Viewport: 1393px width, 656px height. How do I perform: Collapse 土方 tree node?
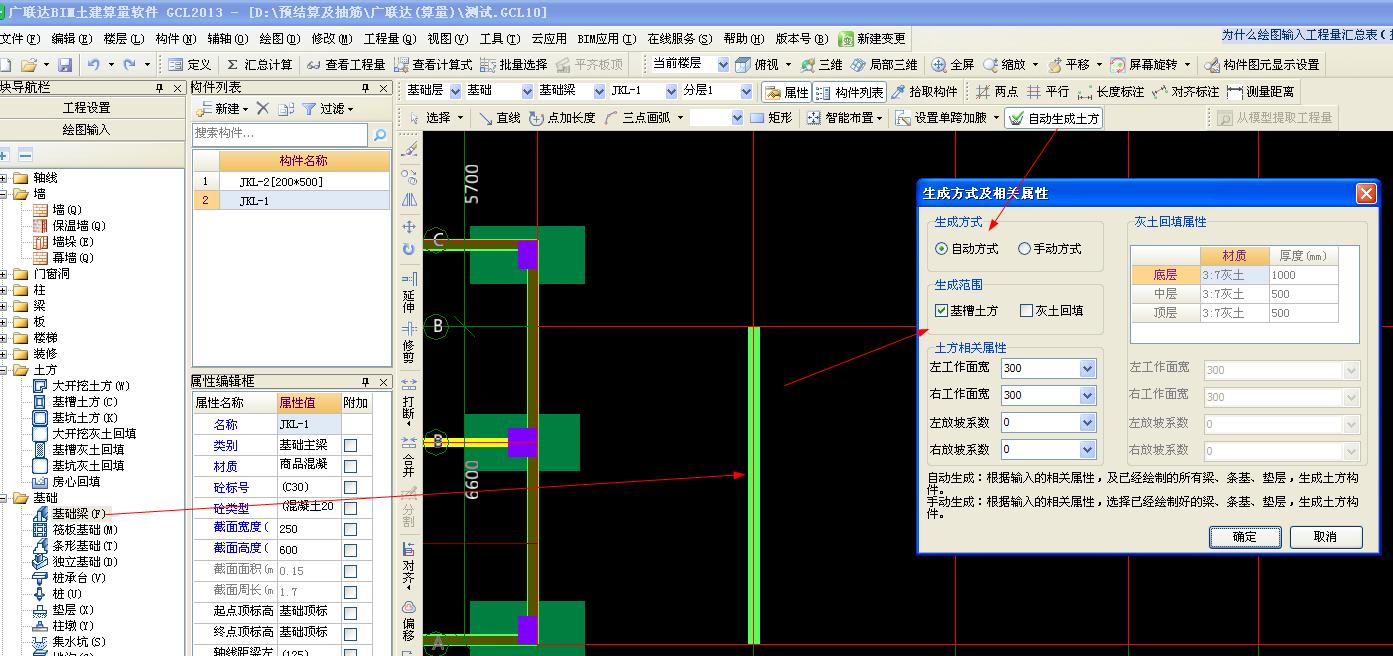(4, 370)
